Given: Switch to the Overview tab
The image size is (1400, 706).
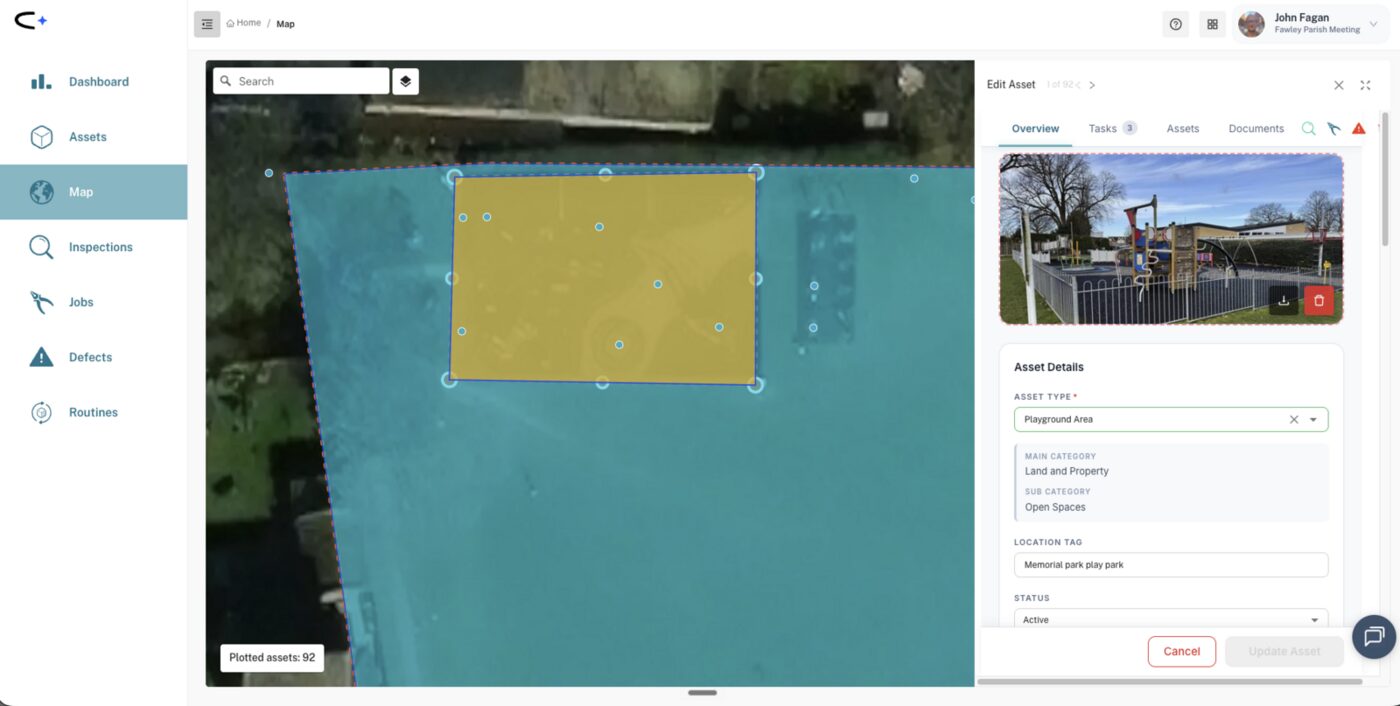Looking at the screenshot, I should click(1035, 129).
